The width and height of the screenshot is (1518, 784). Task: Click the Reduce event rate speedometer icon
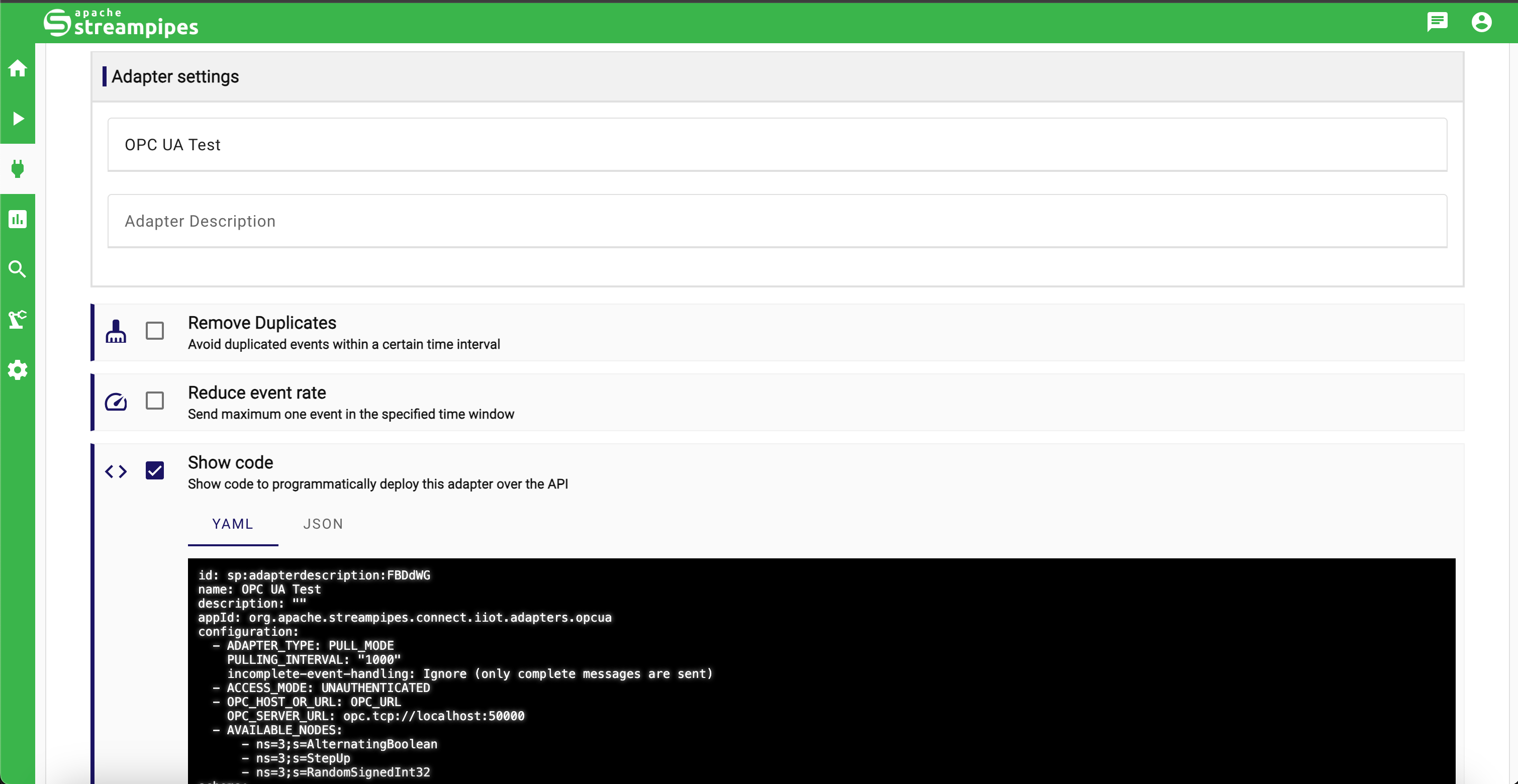tap(116, 402)
